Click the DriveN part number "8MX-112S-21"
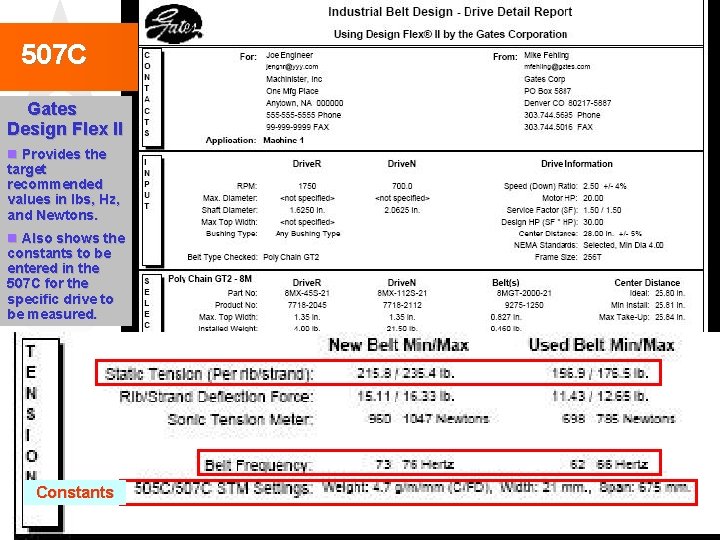The width and height of the screenshot is (720, 540). pos(402,293)
